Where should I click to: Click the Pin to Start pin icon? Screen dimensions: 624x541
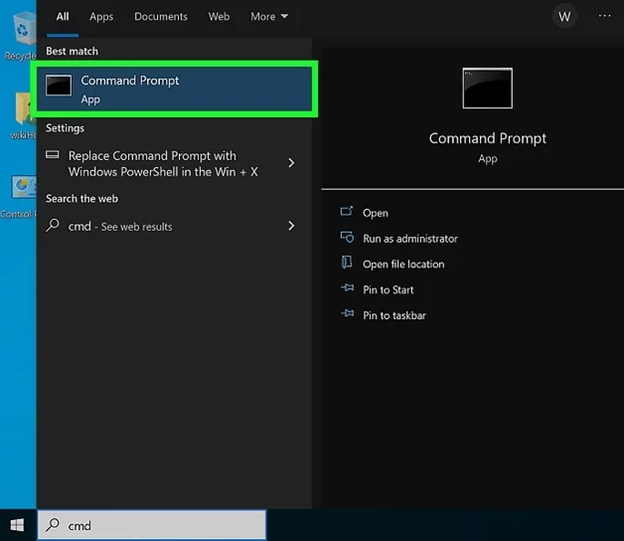[347, 289]
